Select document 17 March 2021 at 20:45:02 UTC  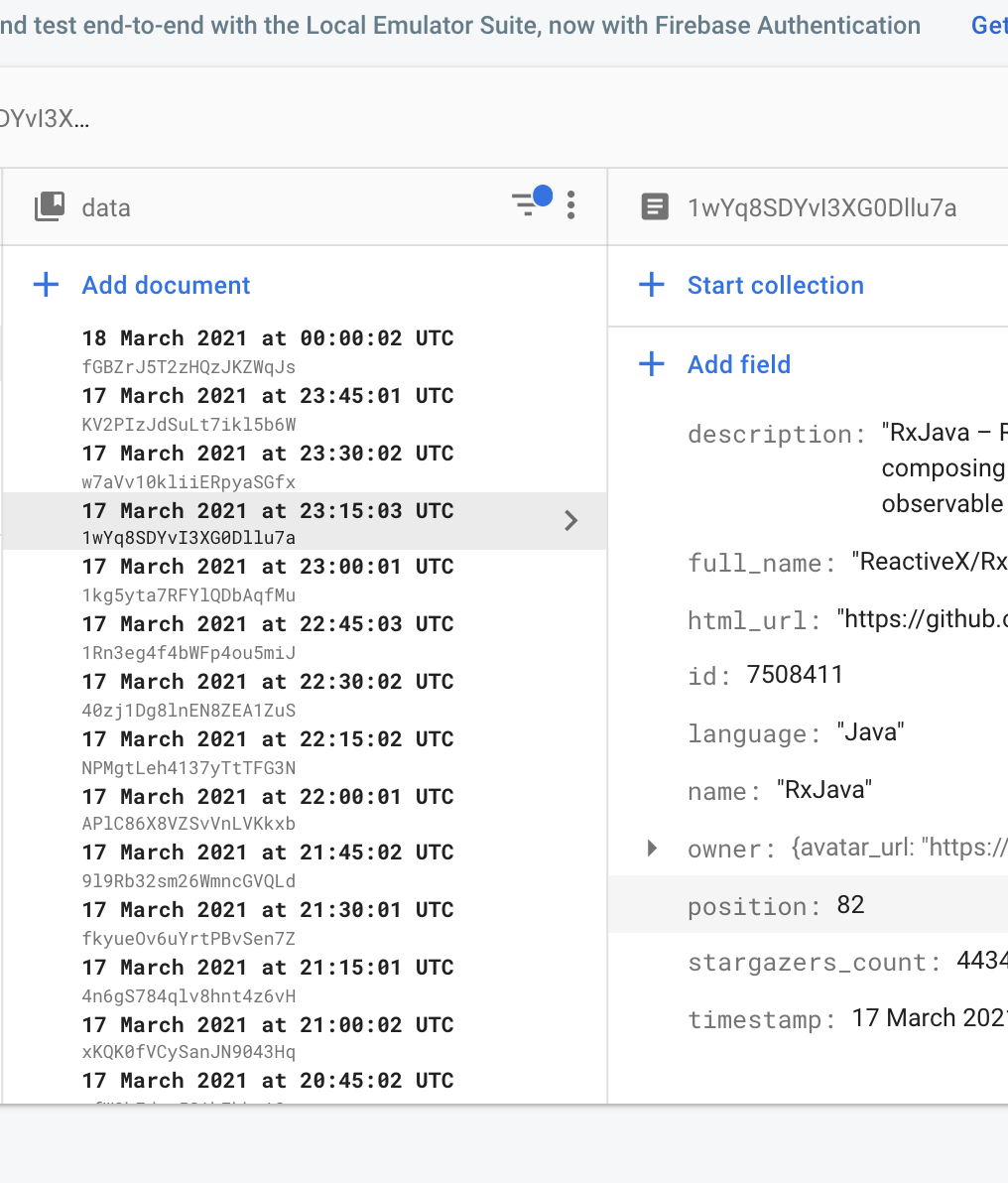(x=268, y=1081)
